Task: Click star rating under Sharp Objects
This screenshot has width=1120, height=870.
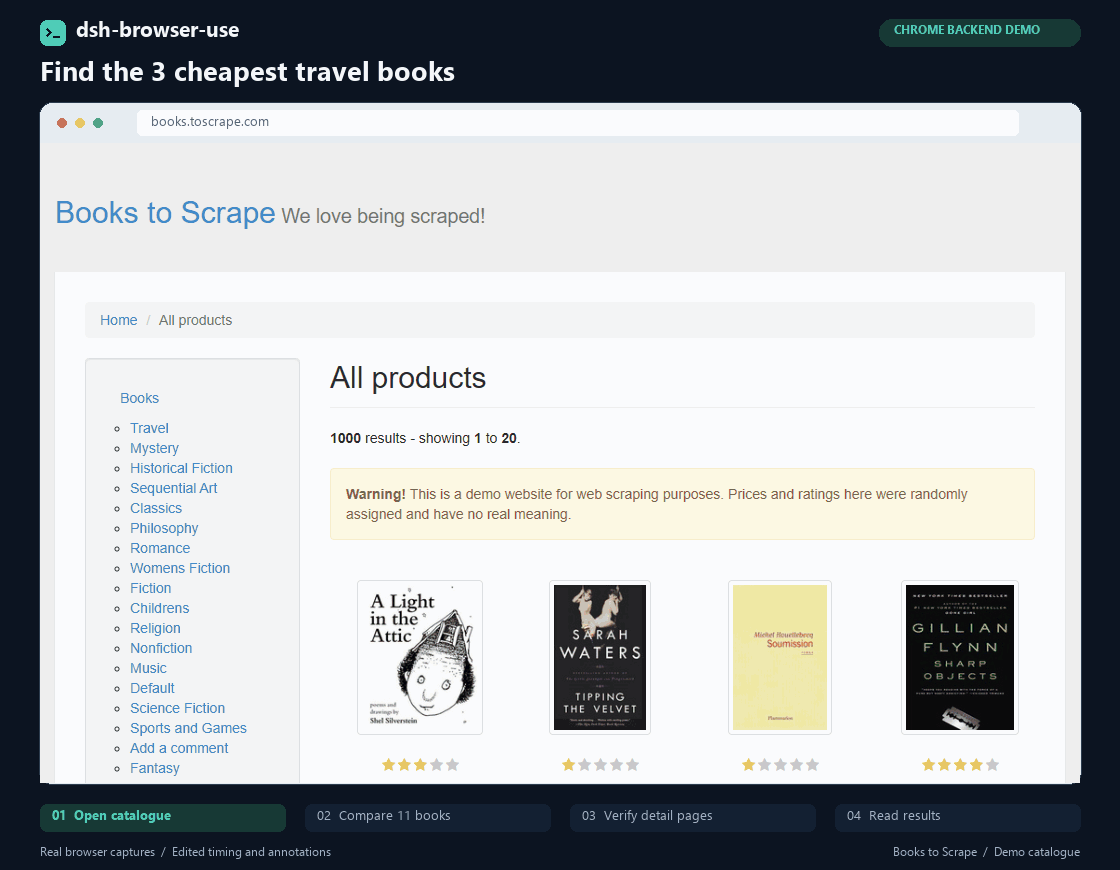Action: [x=960, y=765]
